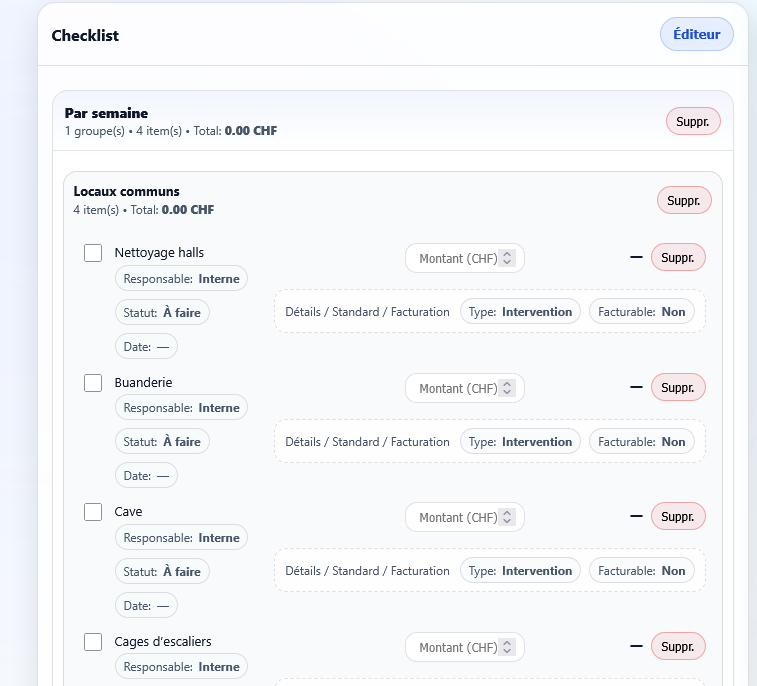Screen dimensions: 757x686
Task: Open the Responsable selector for Nettoyage halls
Action: coord(181,279)
